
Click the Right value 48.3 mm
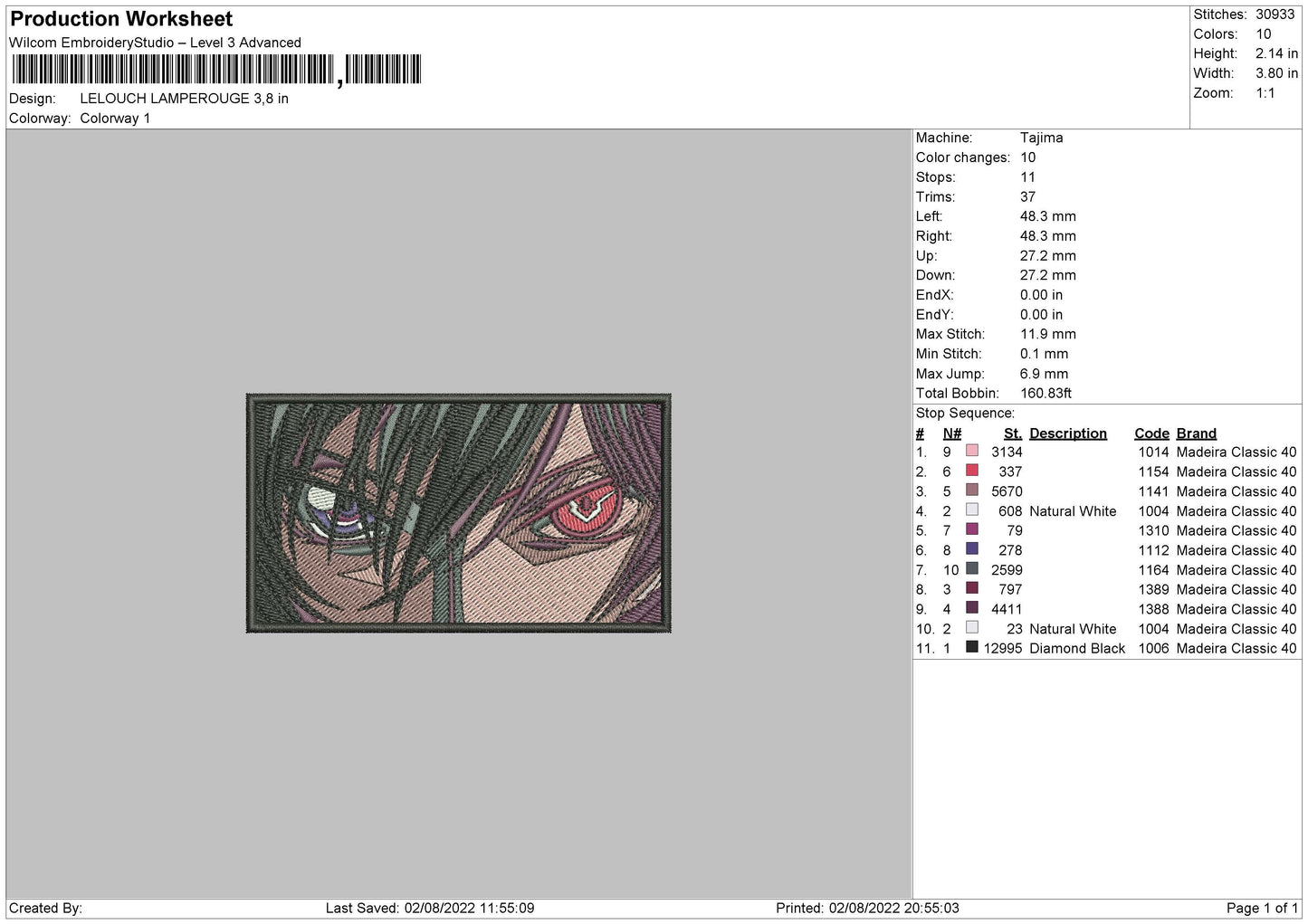pos(1048,236)
